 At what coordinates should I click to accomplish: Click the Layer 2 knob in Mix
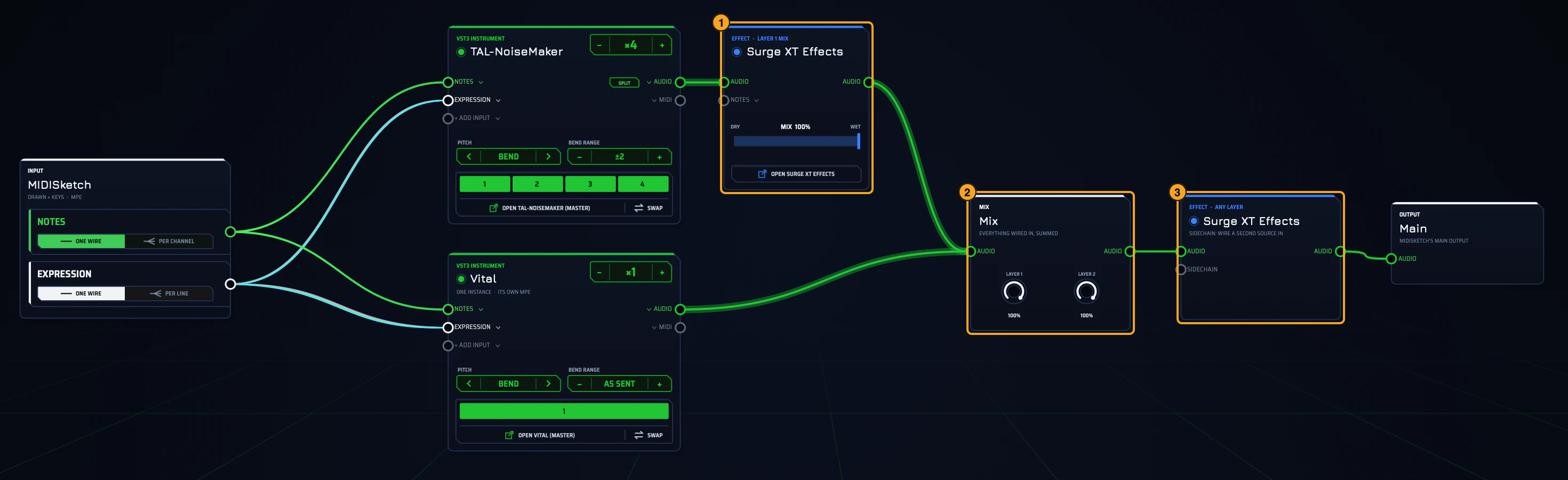point(1086,292)
